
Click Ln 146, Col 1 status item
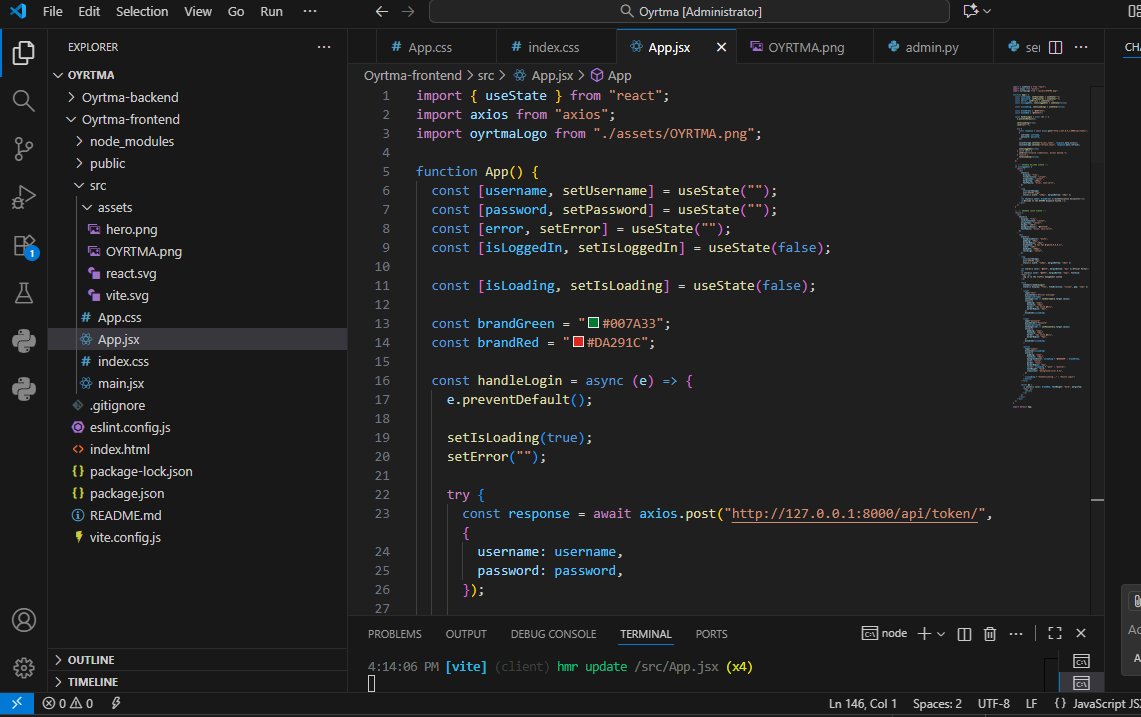(x=862, y=704)
